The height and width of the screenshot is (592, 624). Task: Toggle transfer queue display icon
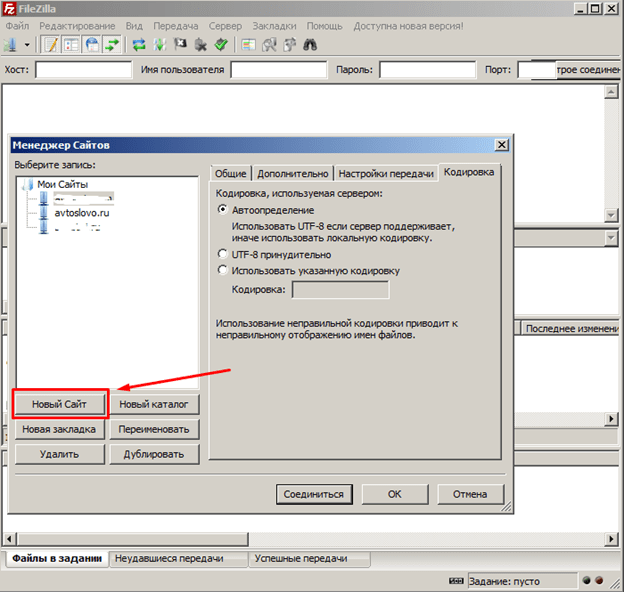(x=112, y=45)
